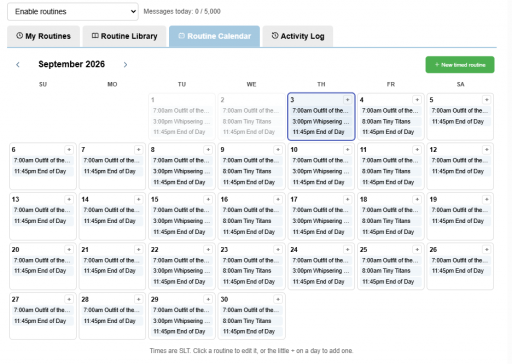Edit 8:00am Tiny Titans routine on day 4
The width and height of the screenshot is (512, 364).
390,121
